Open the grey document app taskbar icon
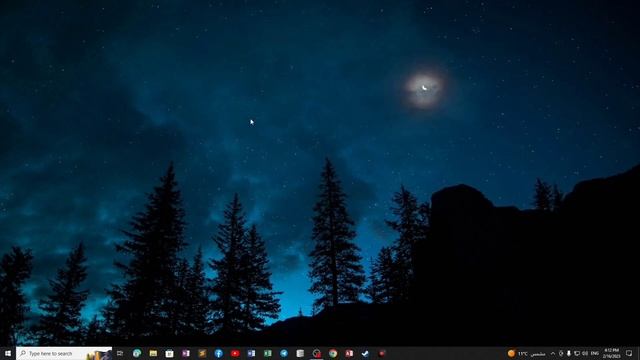The height and width of the screenshot is (360, 640). (300, 353)
